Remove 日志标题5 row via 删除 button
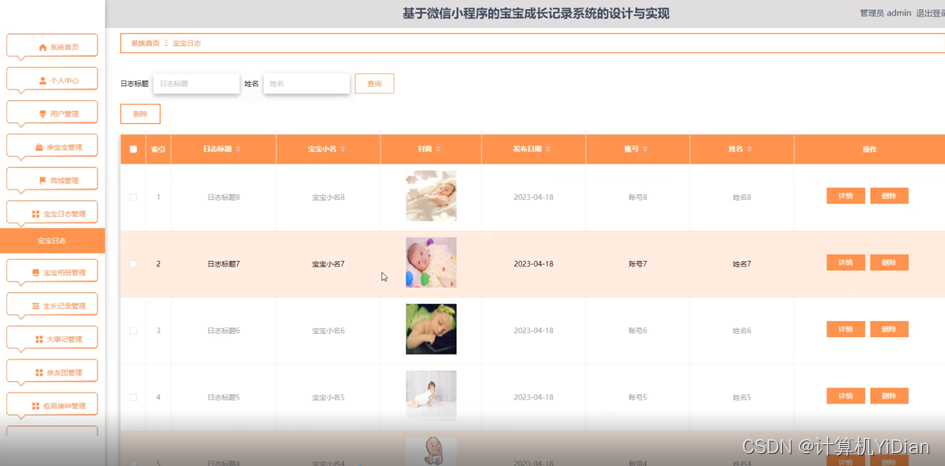 coord(889,396)
